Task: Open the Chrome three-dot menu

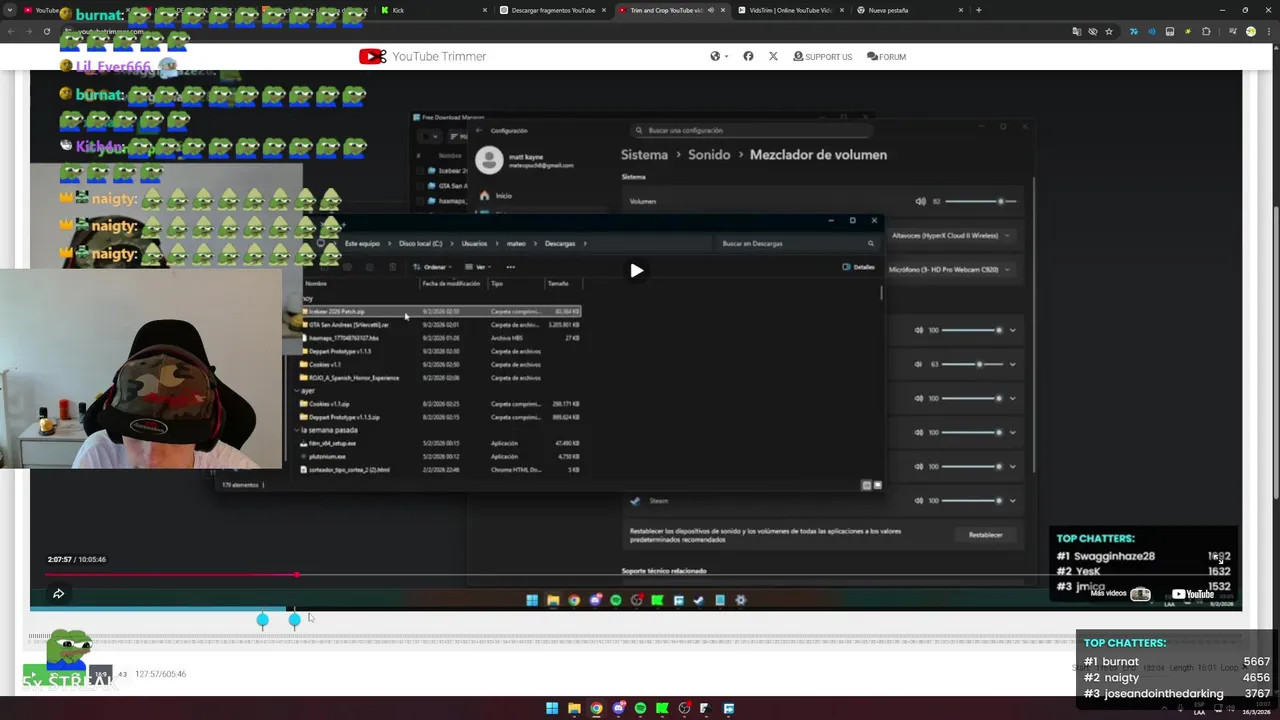Action: click(x=1268, y=31)
